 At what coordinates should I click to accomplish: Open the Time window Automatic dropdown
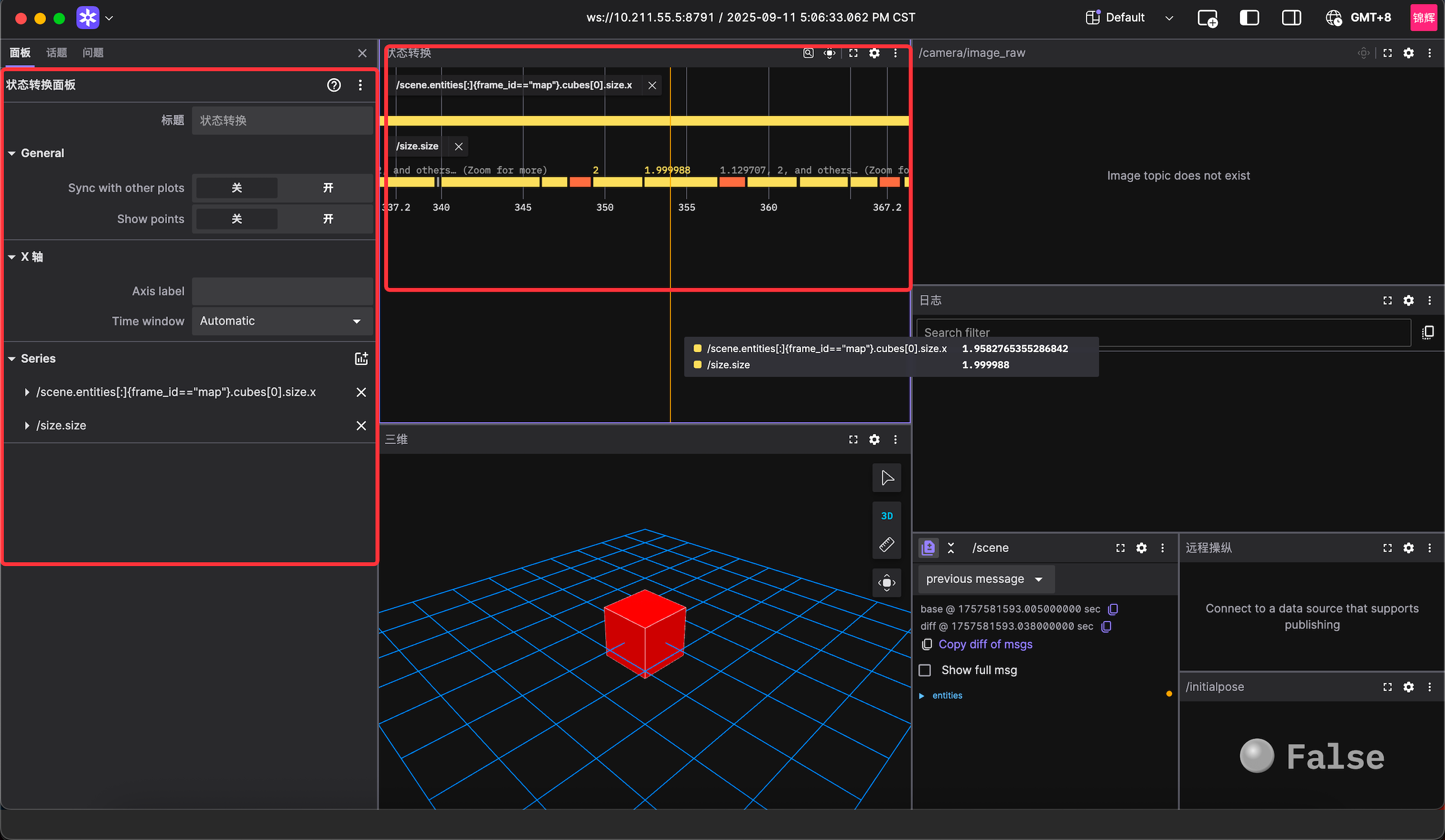[x=282, y=321]
